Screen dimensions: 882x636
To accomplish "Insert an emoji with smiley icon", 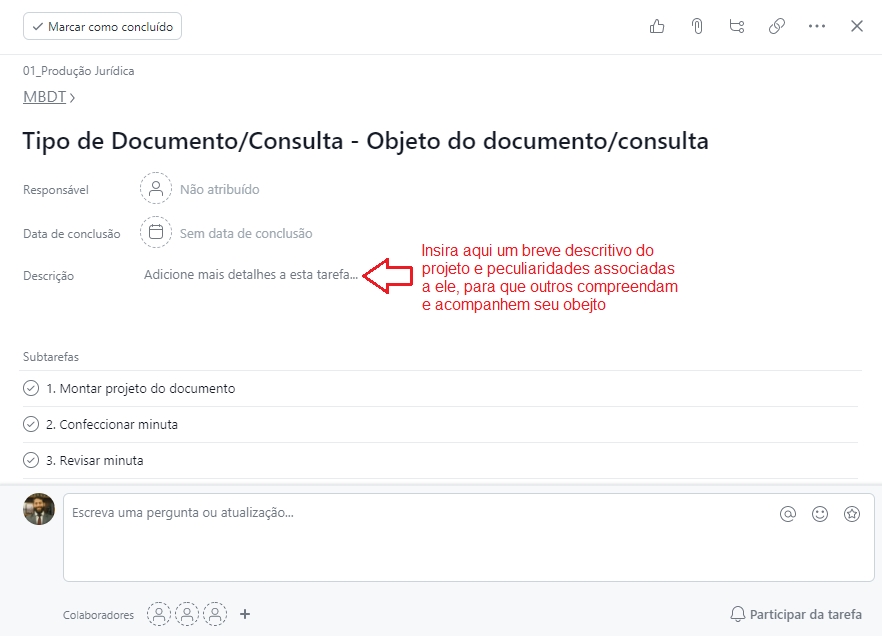I will click(x=820, y=514).
